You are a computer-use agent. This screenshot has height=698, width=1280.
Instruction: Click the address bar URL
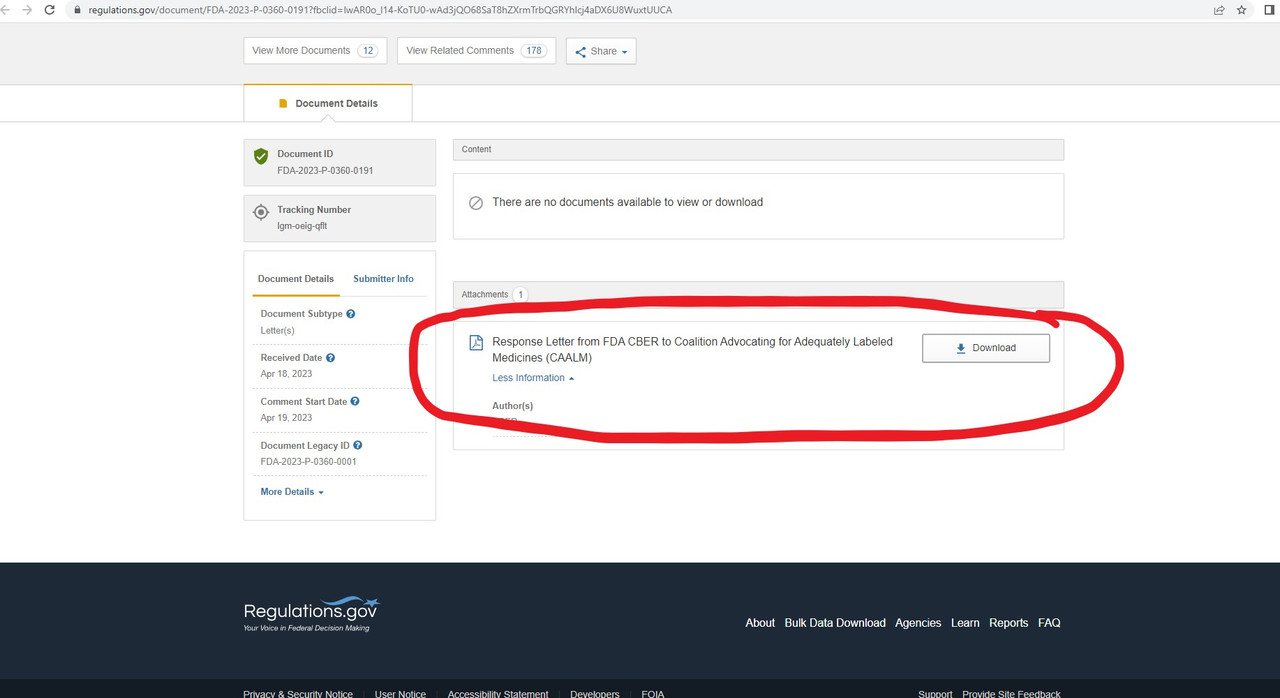pos(379,10)
